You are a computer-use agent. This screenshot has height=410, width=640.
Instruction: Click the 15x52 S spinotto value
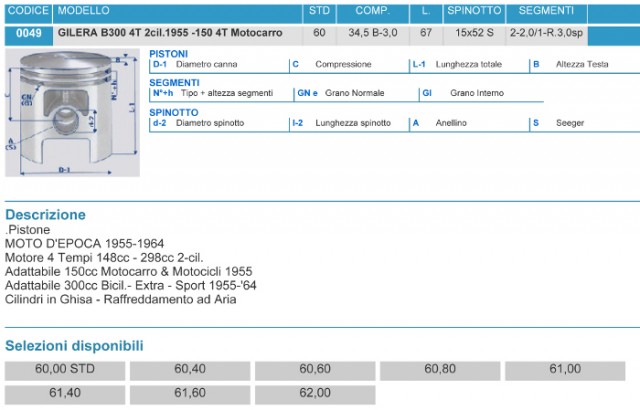474,32
